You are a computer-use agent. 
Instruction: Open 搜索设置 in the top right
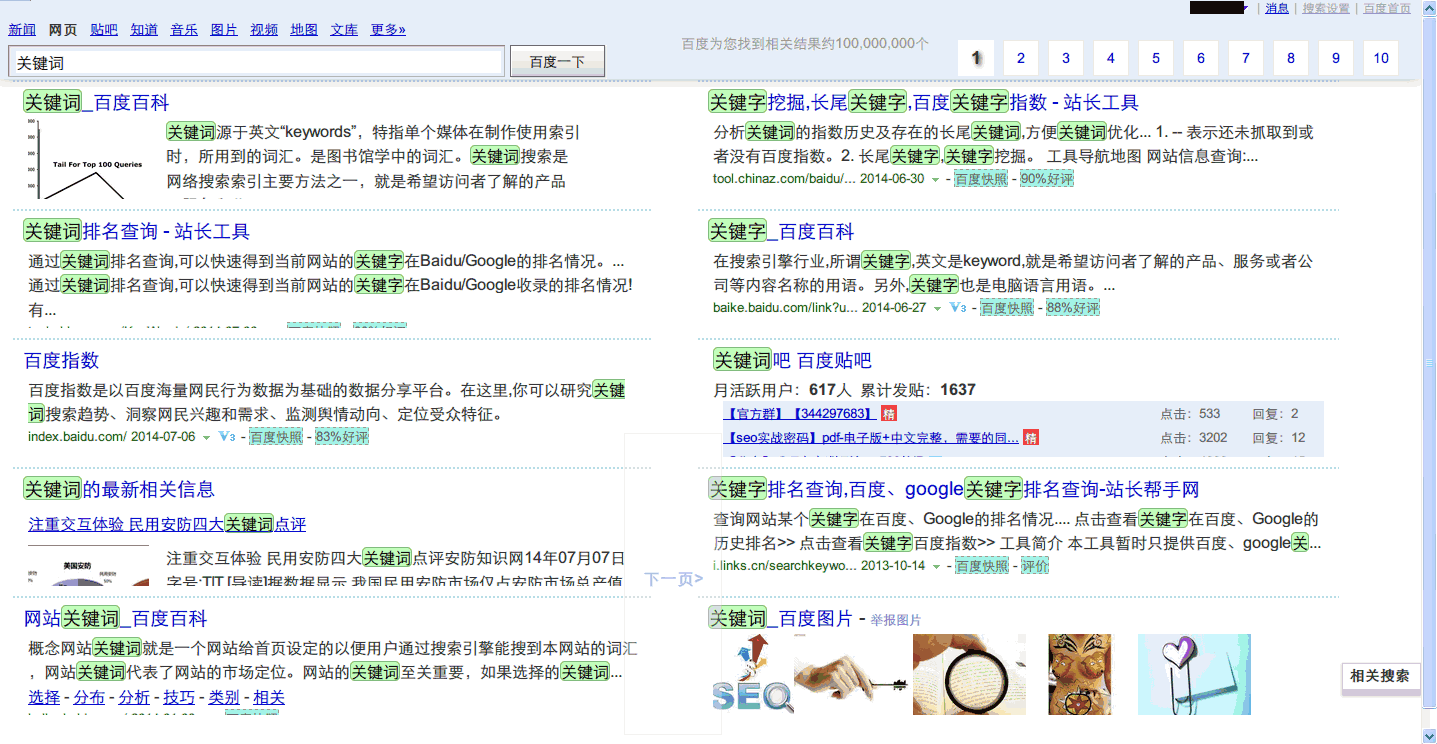click(1325, 8)
